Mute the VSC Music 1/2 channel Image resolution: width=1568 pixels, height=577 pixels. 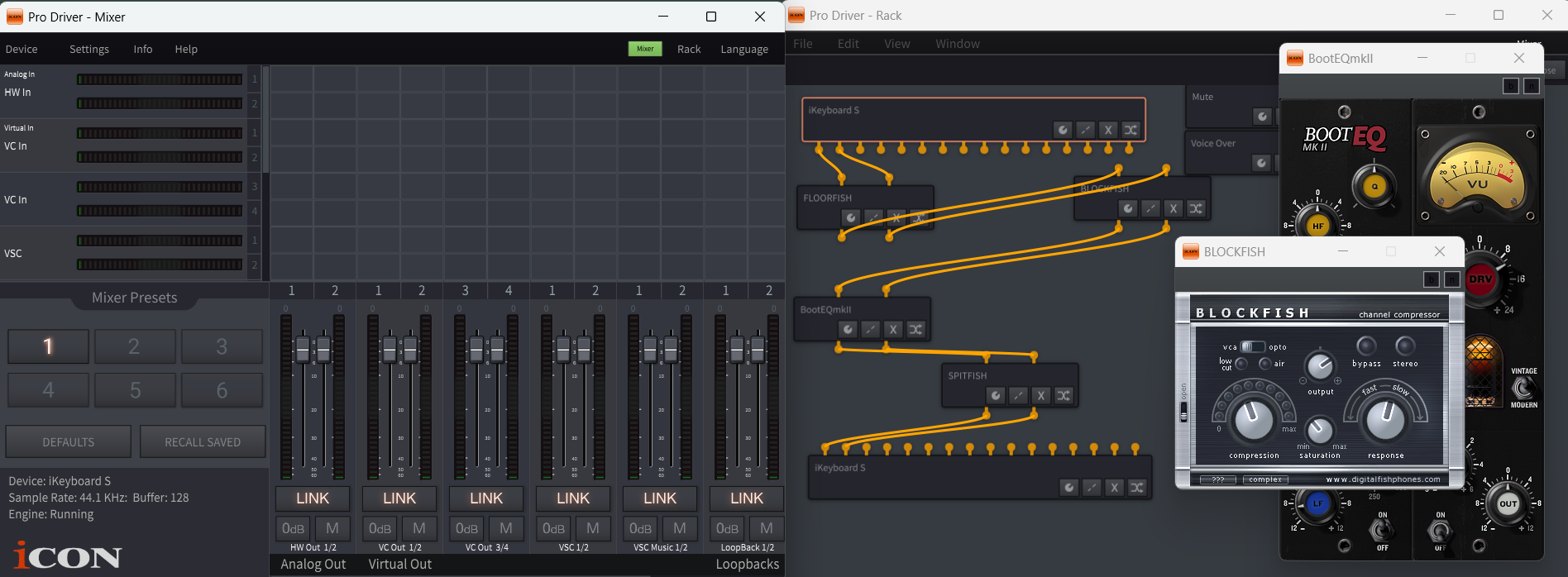[x=680, y=528]
